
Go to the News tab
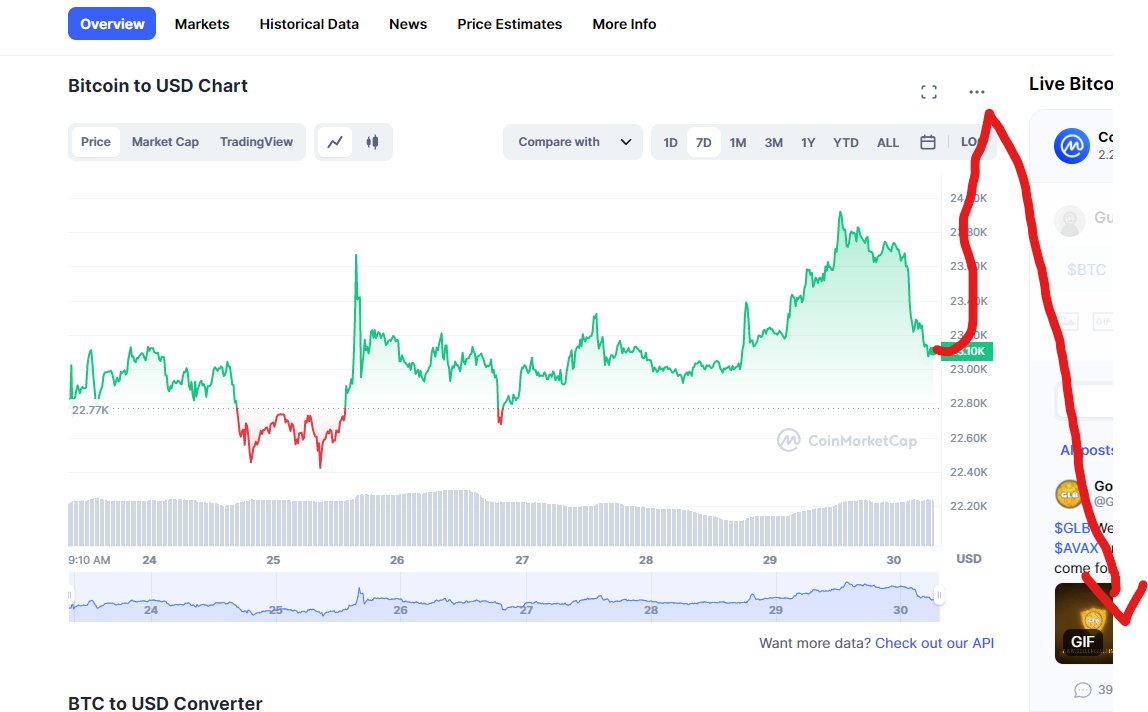[x=408, y=24]
